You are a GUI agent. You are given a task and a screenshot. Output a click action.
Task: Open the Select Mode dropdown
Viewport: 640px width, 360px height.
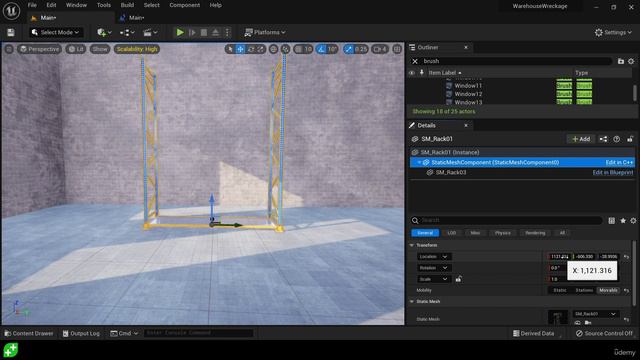[x=55, y=32]
